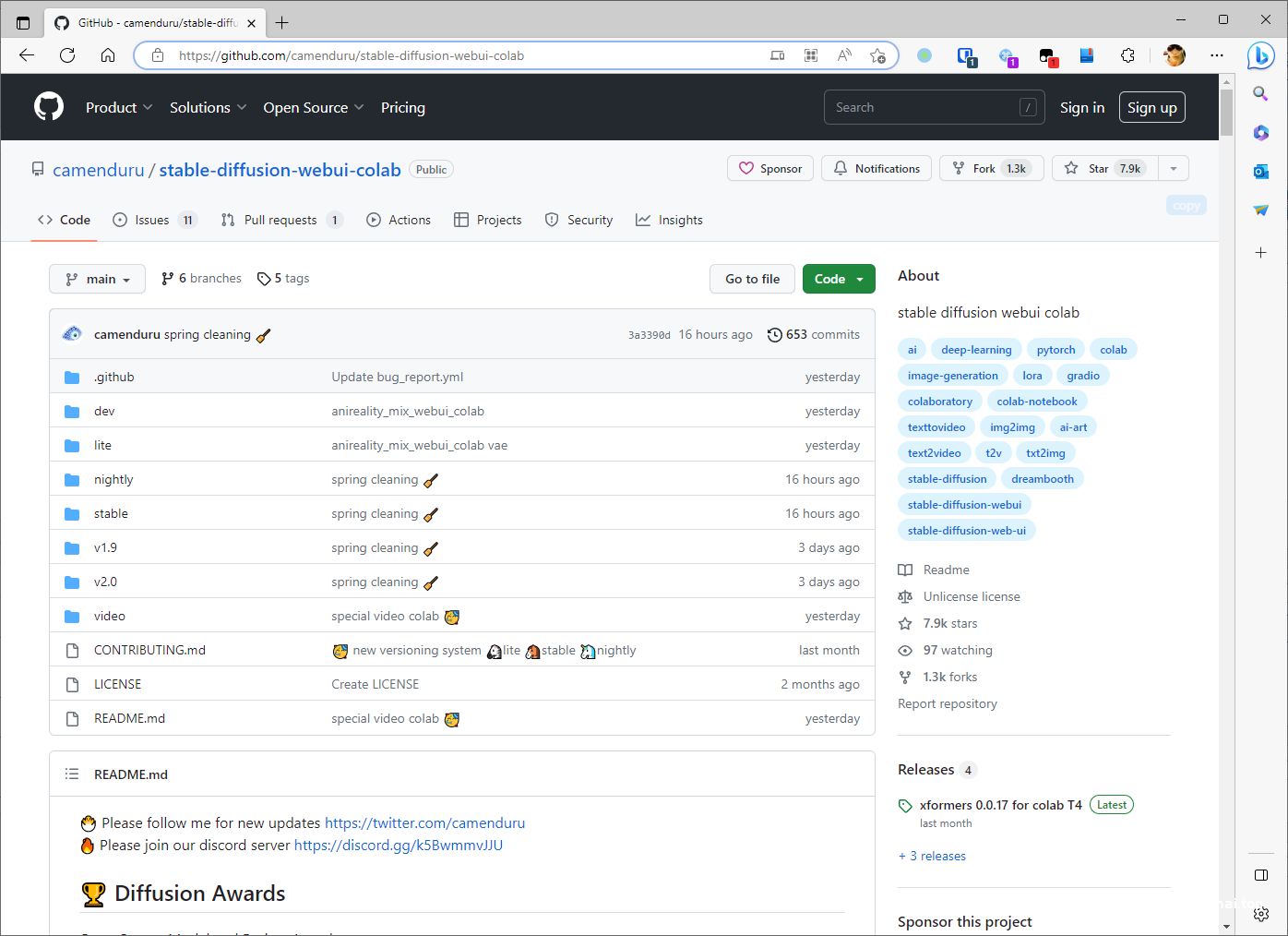Click the Go to file button

[752, 279]
